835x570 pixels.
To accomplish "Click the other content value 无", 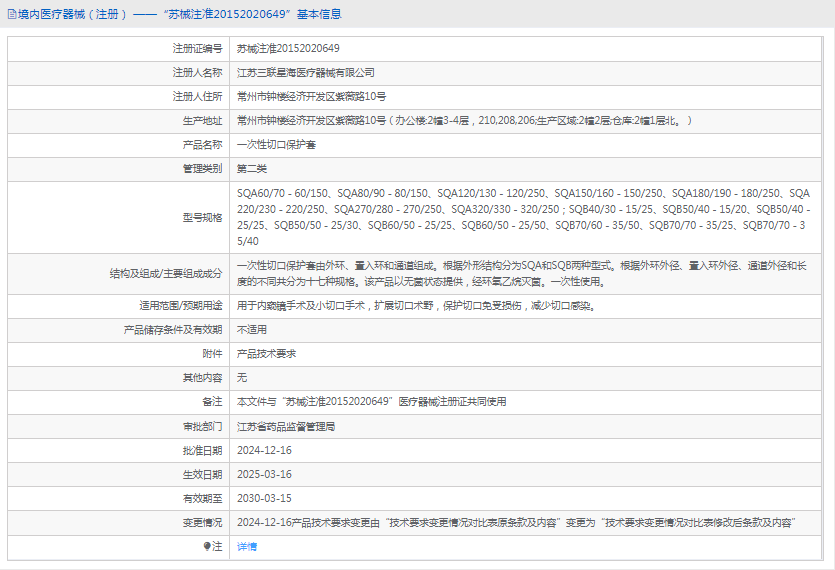I will [x=242, y=378].
